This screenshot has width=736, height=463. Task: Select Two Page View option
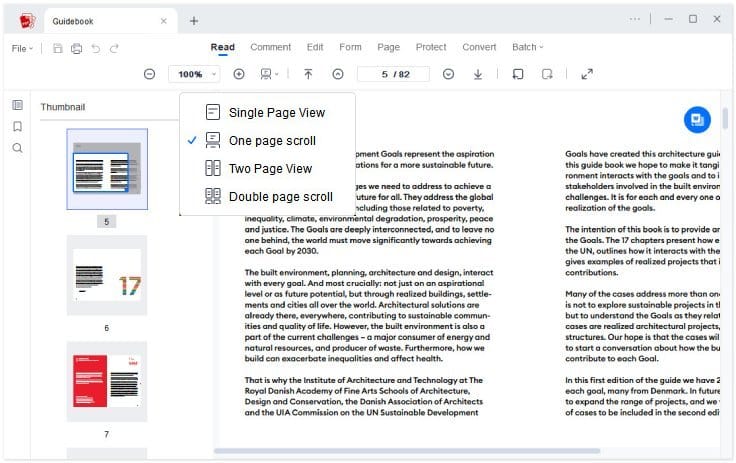267,169
